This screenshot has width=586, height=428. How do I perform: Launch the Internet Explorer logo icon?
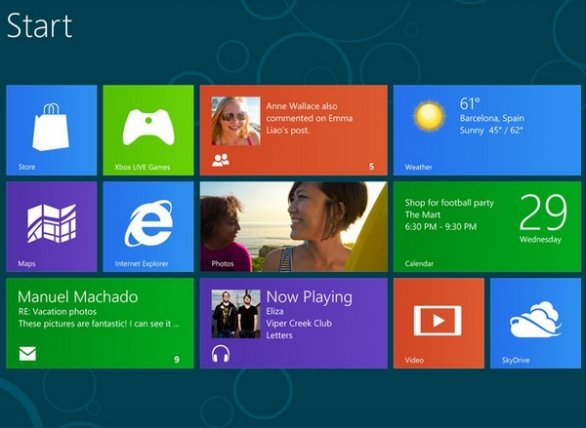tap(148, 223)
